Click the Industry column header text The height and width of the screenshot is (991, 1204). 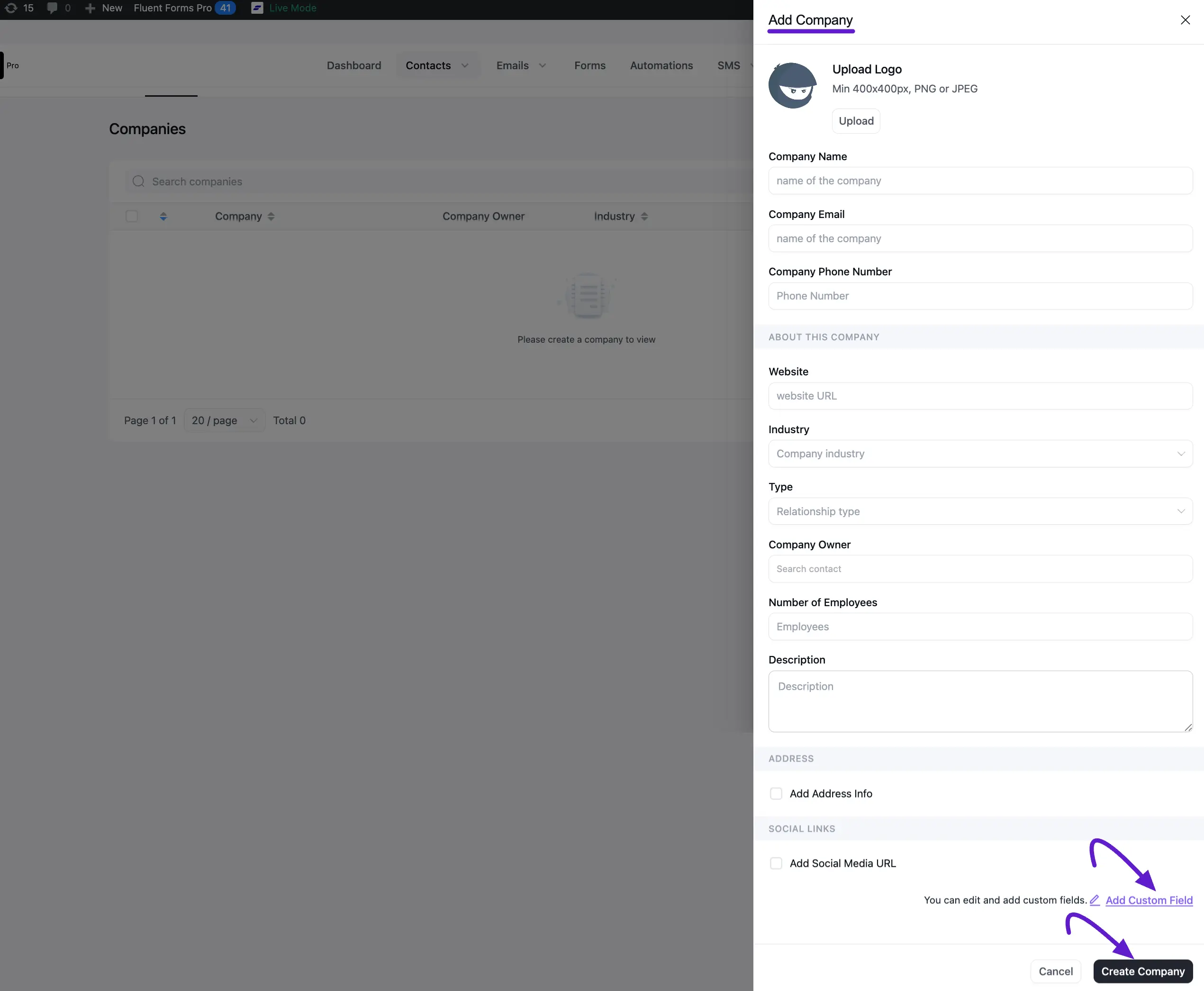tap(614, 217)
